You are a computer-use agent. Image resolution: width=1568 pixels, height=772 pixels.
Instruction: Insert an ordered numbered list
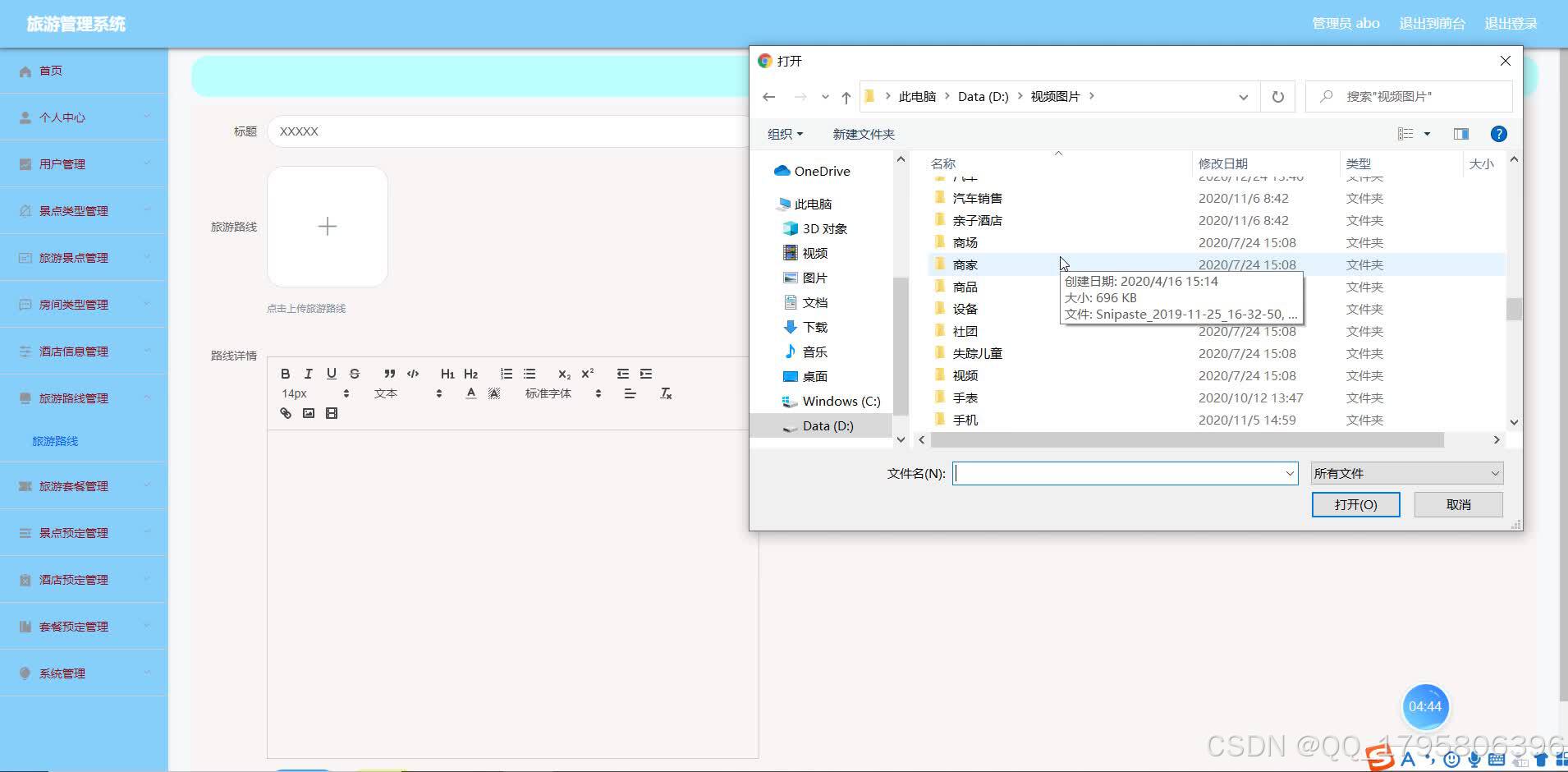[x=507, y=374]
